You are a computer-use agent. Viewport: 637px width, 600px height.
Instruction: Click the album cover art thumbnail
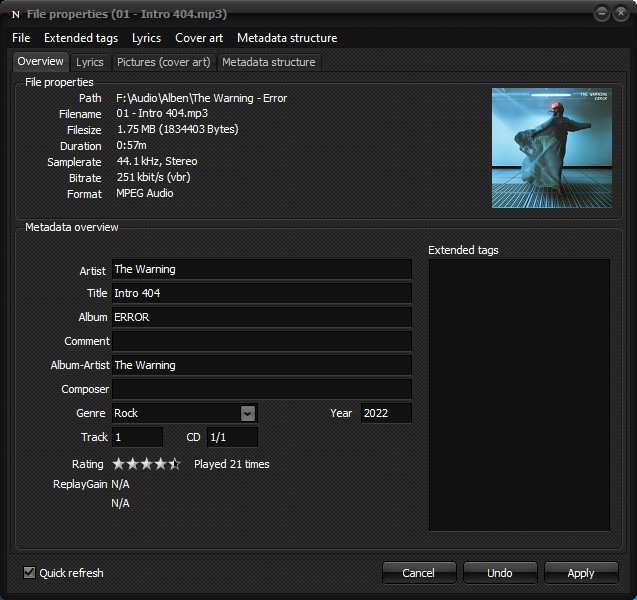551,148
